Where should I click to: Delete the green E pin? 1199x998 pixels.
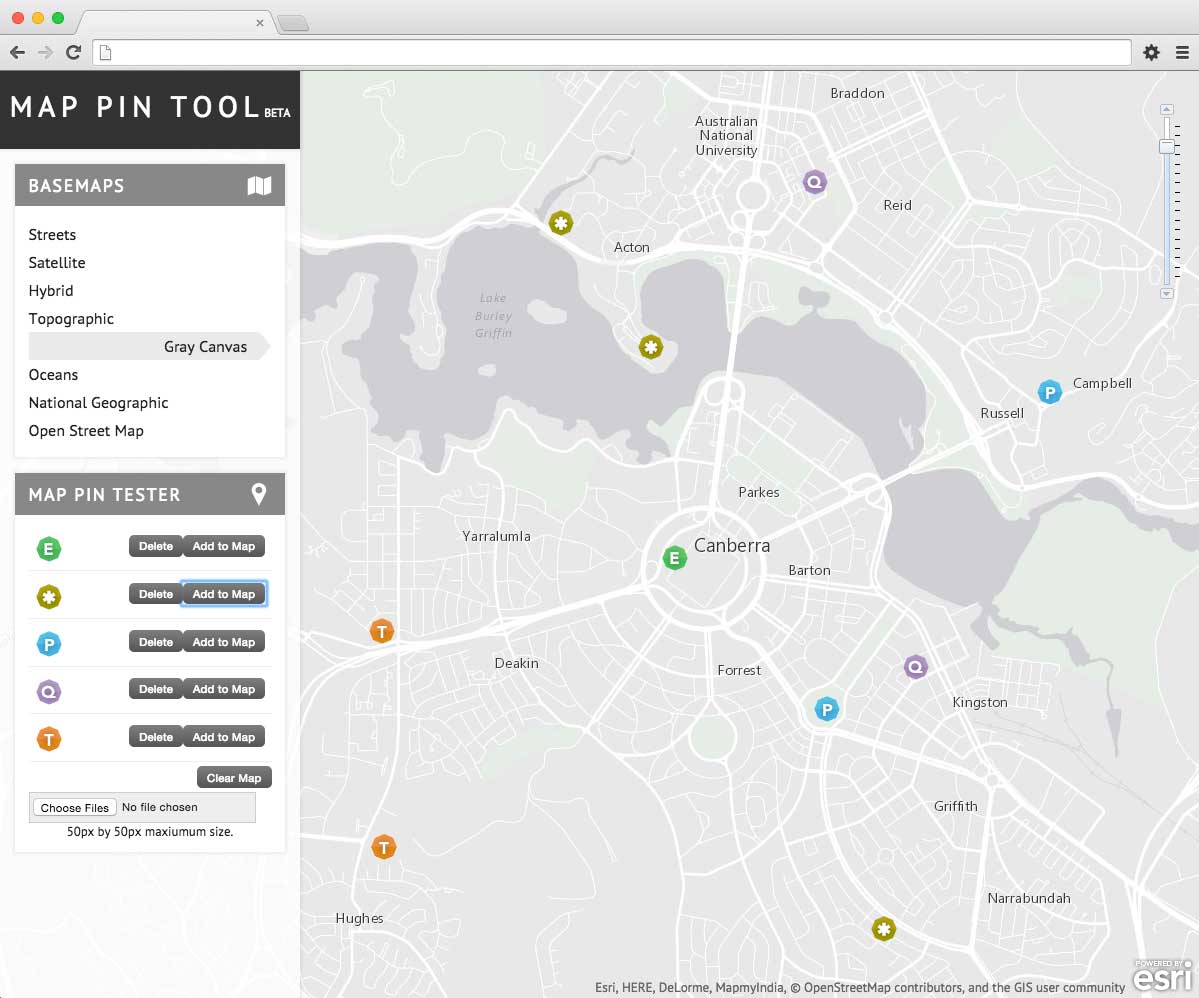156,546
